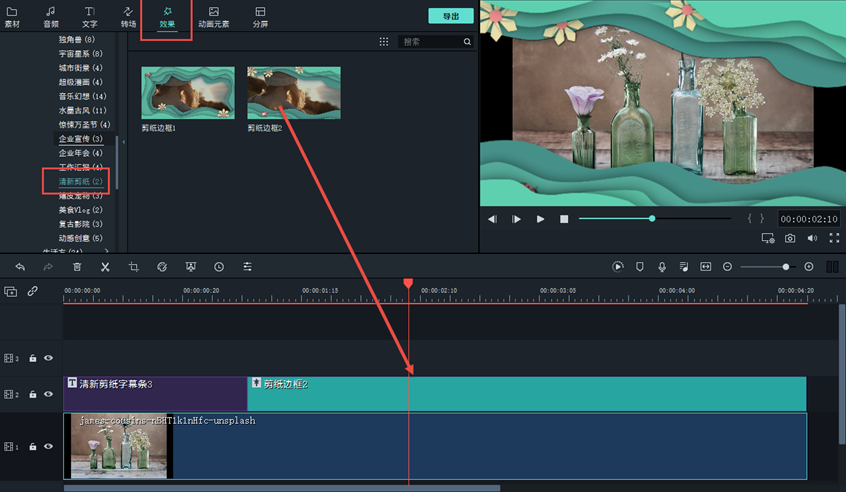Screen dimensions: 846x492
Task: Open 清新剪纸 (2) effects category
Action: pyautogui.click(x=80, y=182)
